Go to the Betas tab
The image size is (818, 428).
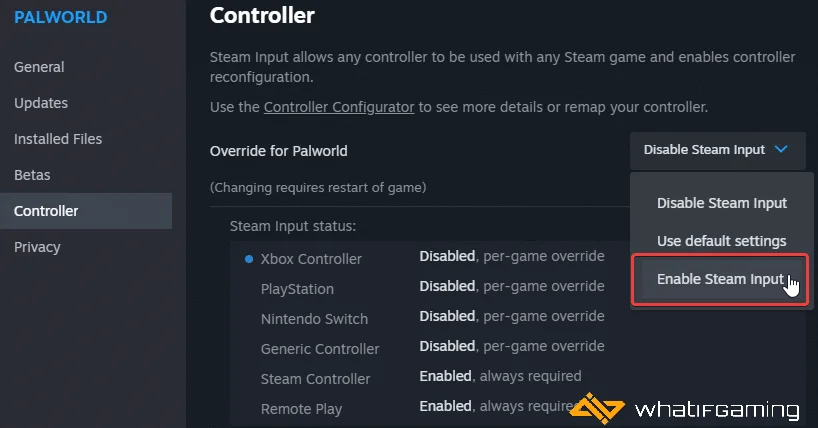click(32, 175)
